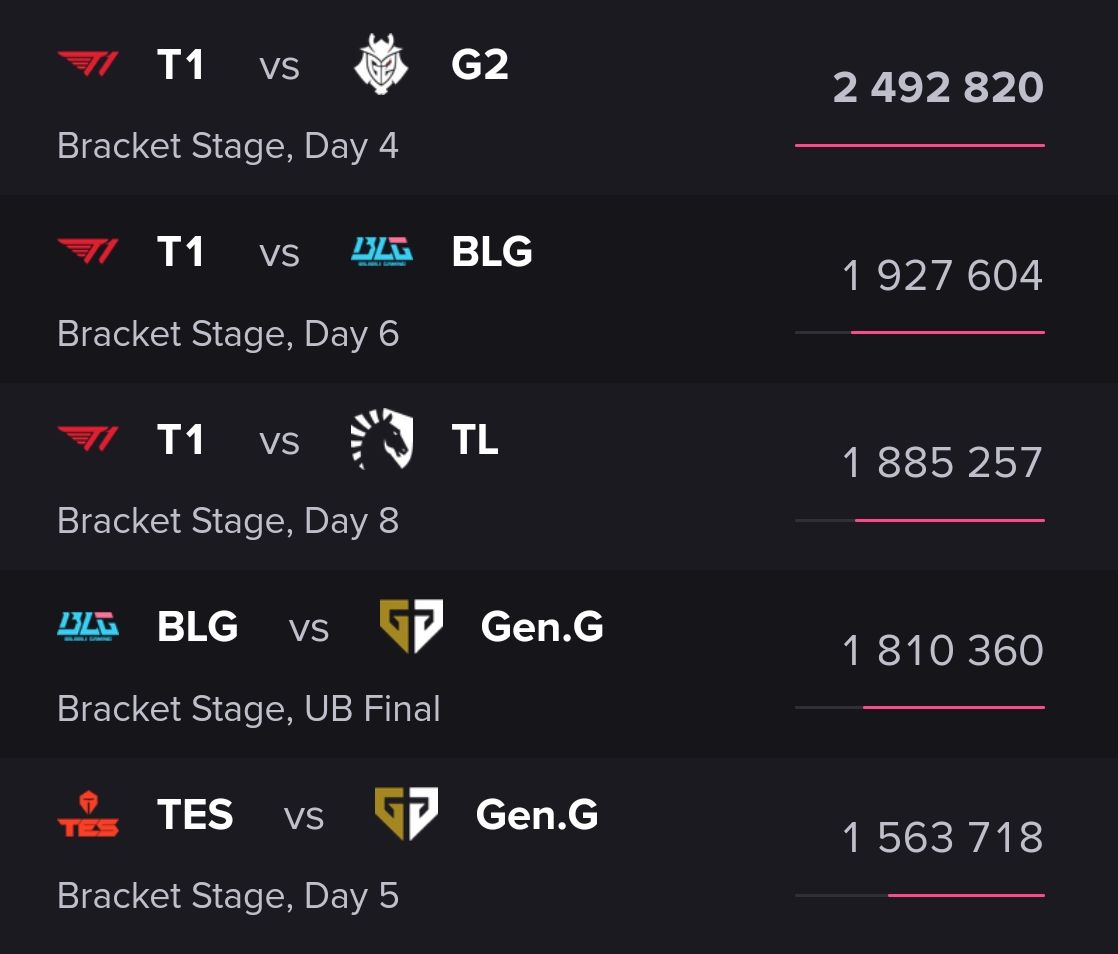The width and height of the screenshot is (1118, 954).
Task: Click the G2 samurai logo
Action: pos(381,66)
